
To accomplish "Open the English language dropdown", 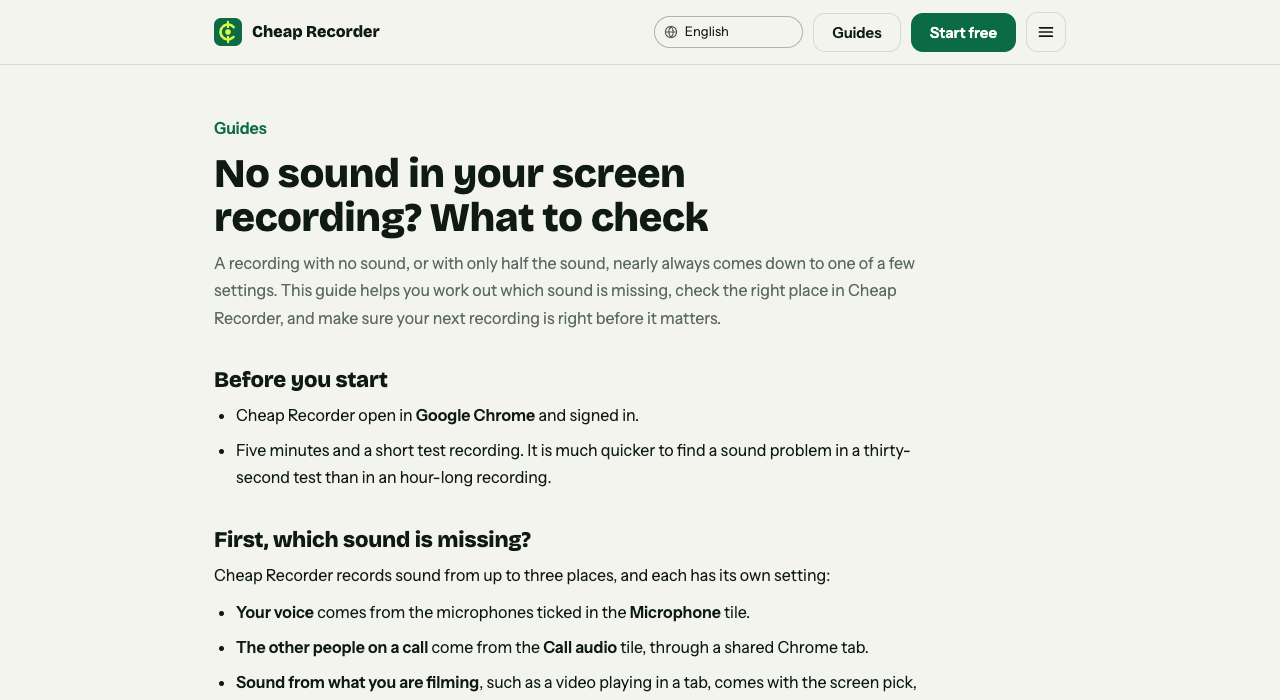I will 728,32.
